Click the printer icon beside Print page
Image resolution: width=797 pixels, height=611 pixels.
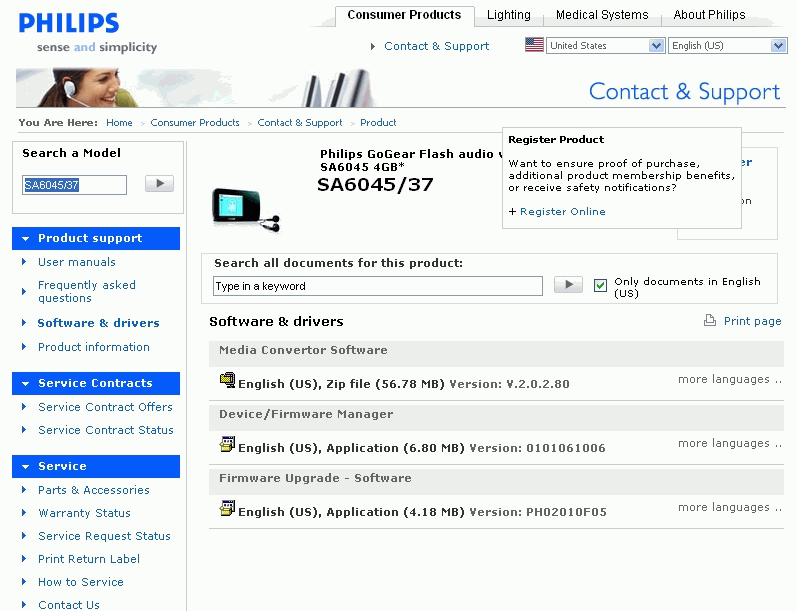coord(710,320)
